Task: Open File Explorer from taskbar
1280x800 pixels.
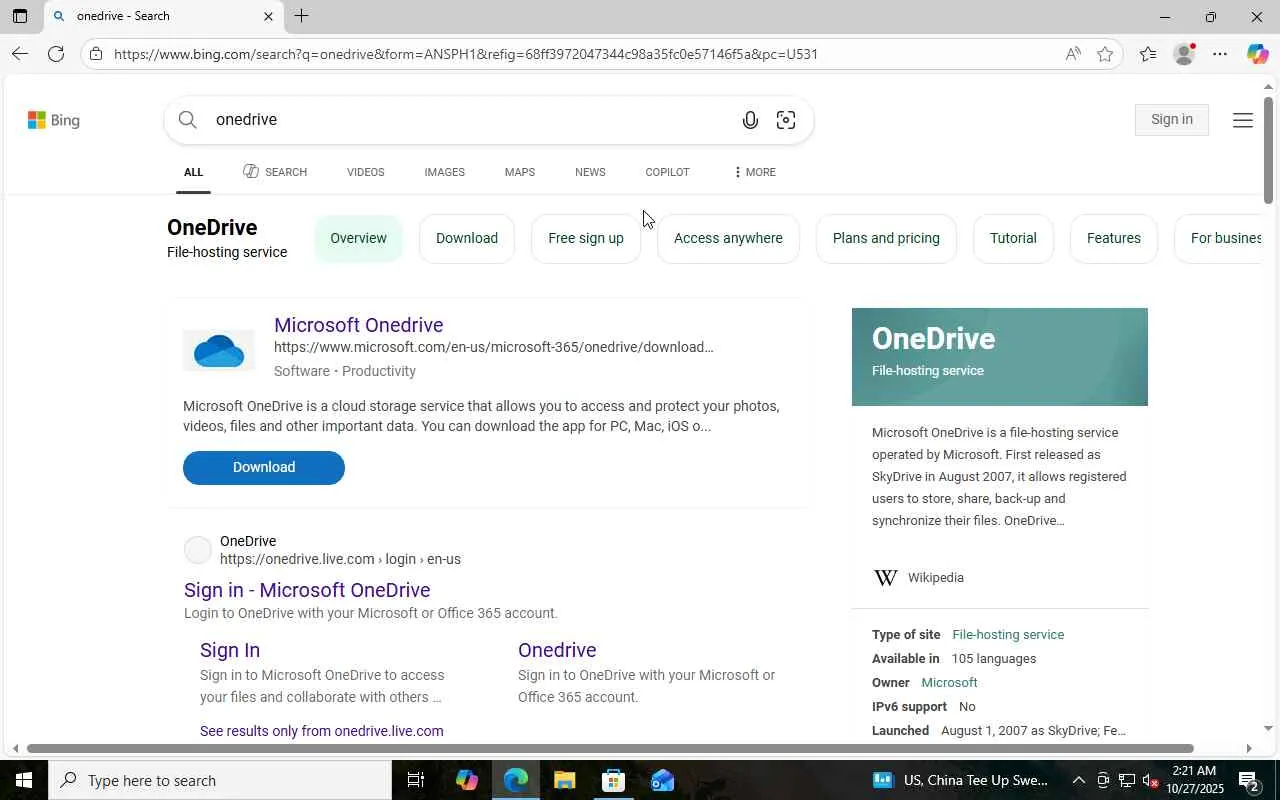Action: pos(564,780)
